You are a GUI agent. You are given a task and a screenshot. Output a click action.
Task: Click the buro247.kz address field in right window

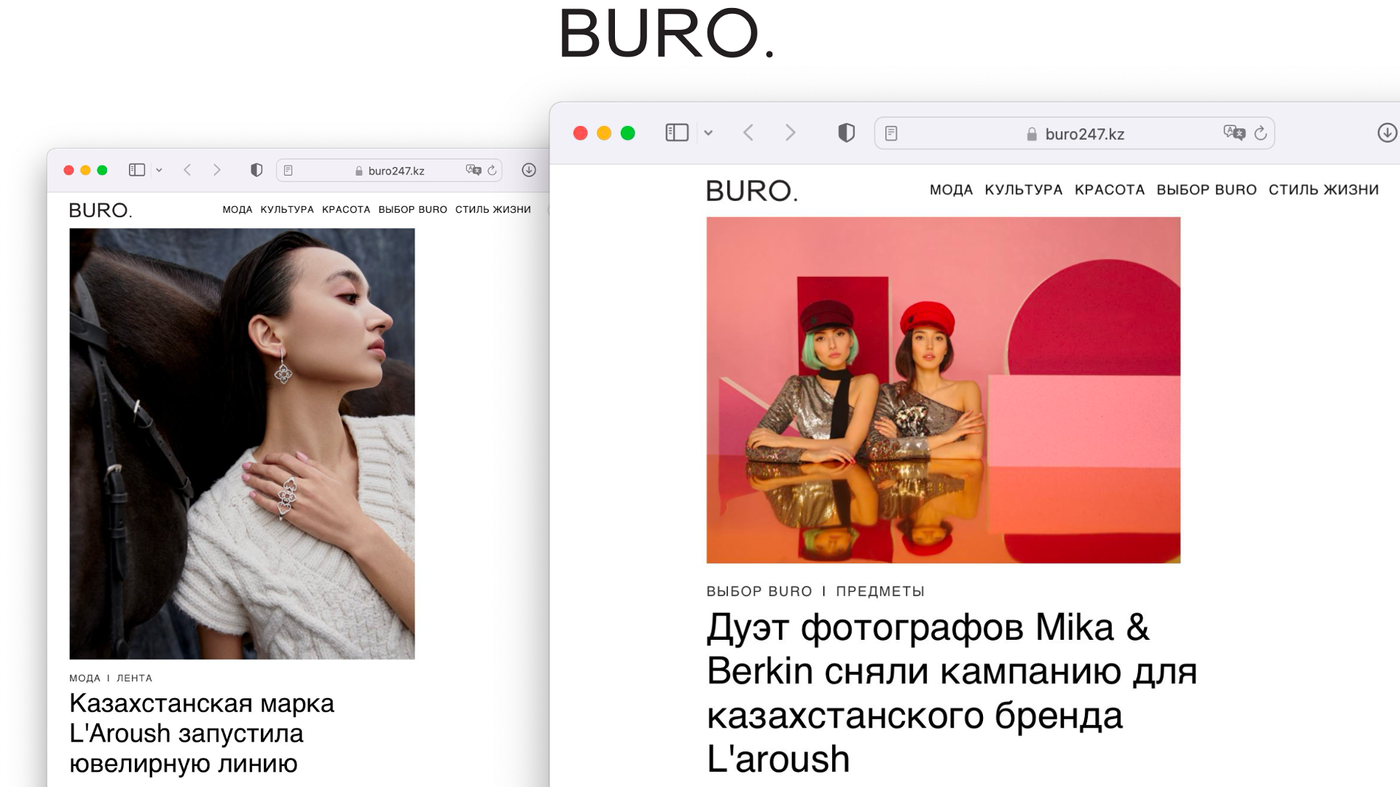click(1074, 133)
